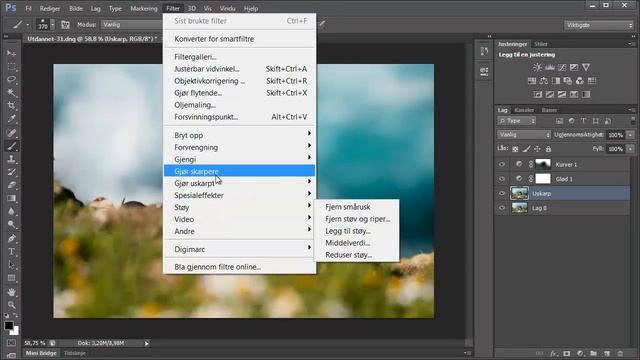
Task: Add a Brightness/Contrast adjustment
Action: pyautogui.click(x=538, y=67)
